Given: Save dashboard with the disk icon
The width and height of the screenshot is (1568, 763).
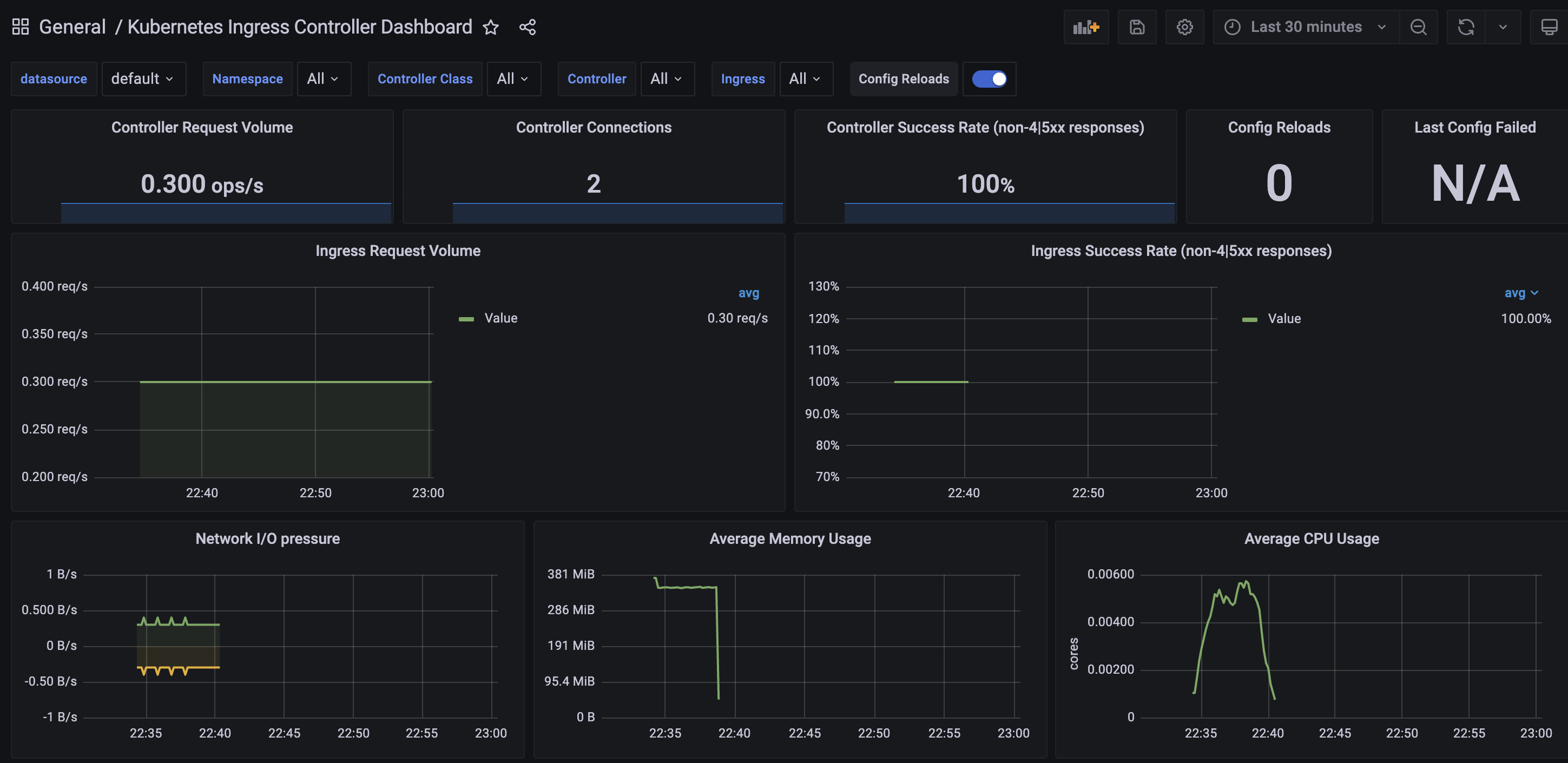Looking at the screenshot, I should (x=1136, y=28).
